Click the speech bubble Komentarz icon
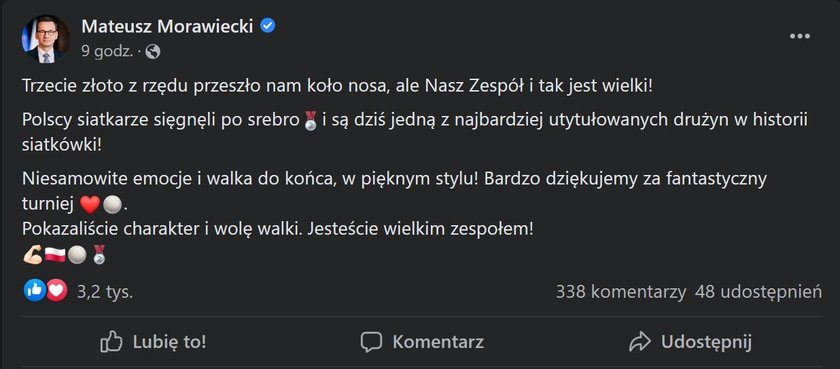This screenshot has width=840, height=369. 371,342
